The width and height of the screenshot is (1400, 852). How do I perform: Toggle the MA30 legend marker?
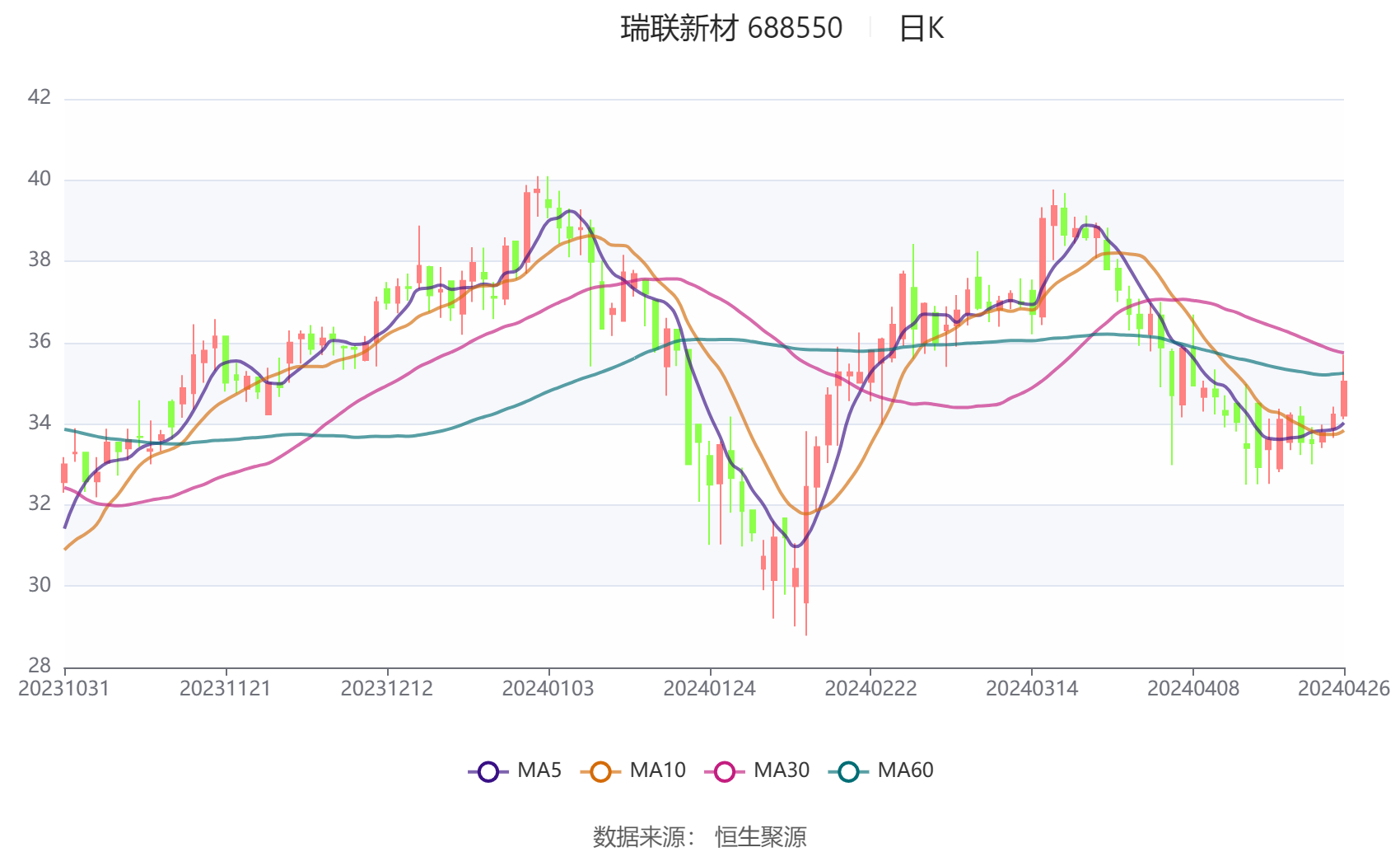pos(725,771)
